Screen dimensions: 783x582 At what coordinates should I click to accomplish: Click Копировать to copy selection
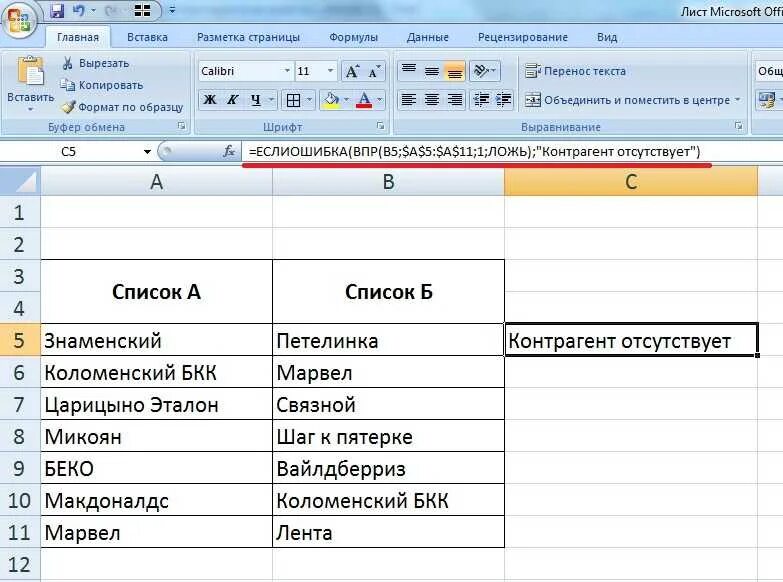102,85
